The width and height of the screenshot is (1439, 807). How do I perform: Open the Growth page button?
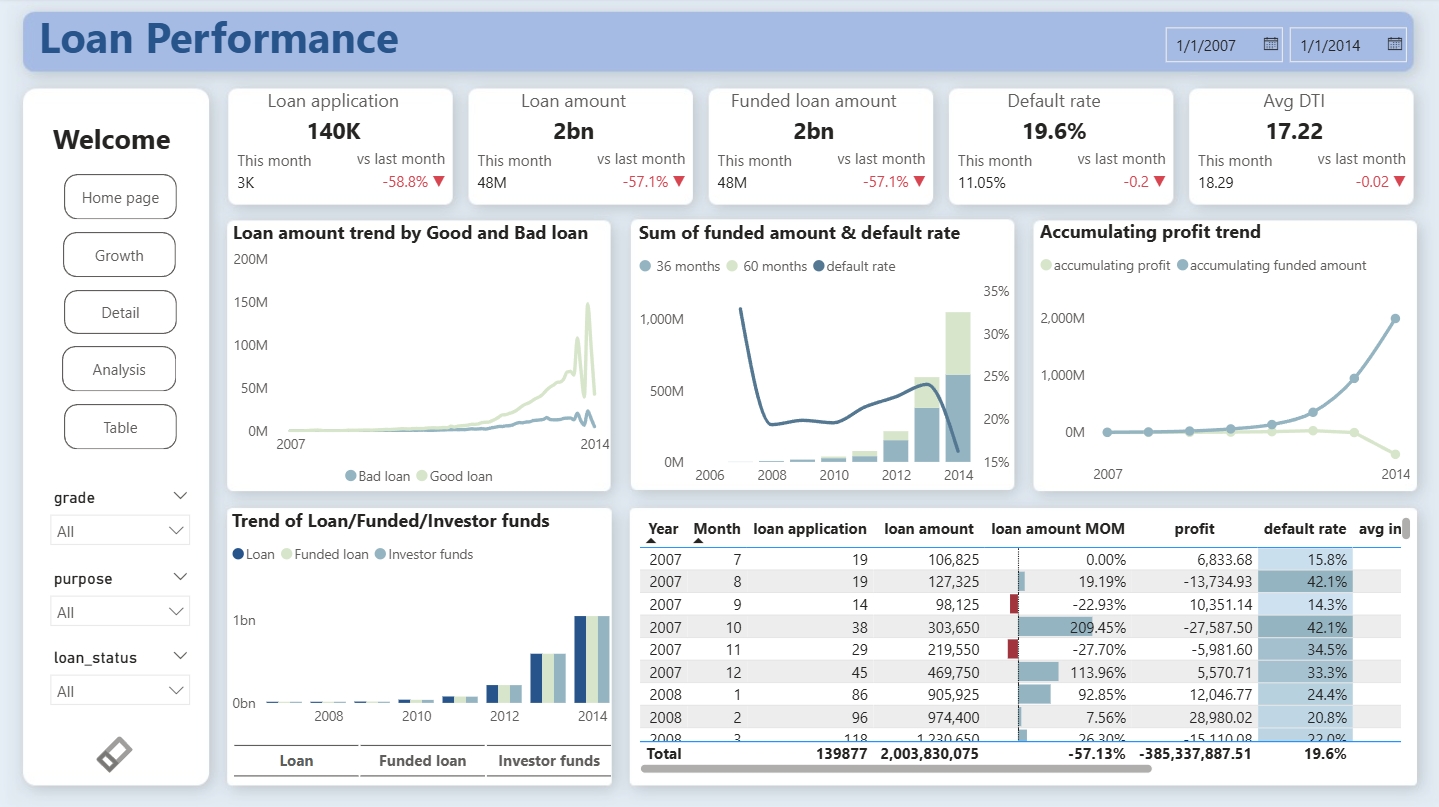[119, 255]
